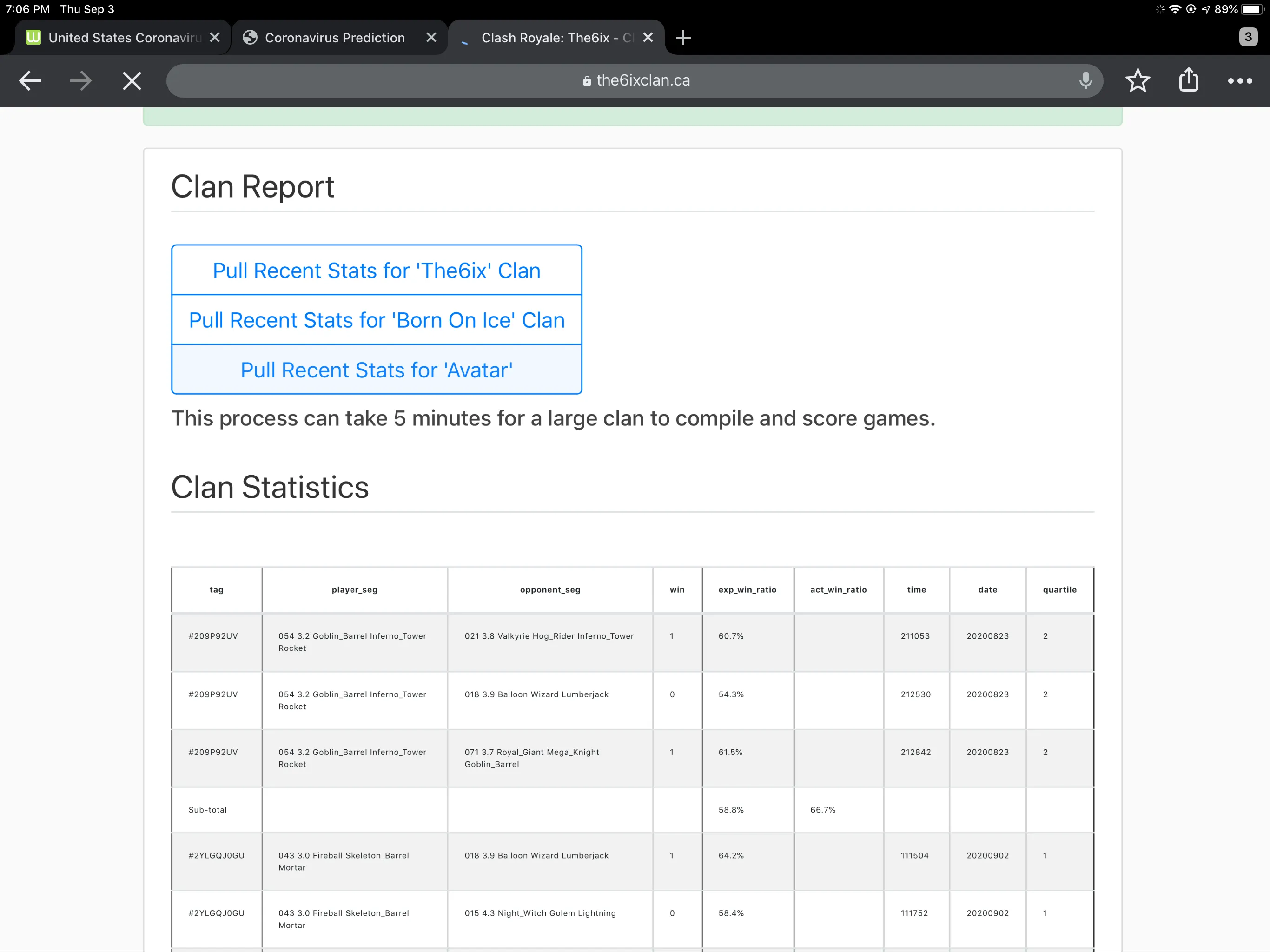
Task: Show the tab switcher with count 3
Action: [1248, 37]
